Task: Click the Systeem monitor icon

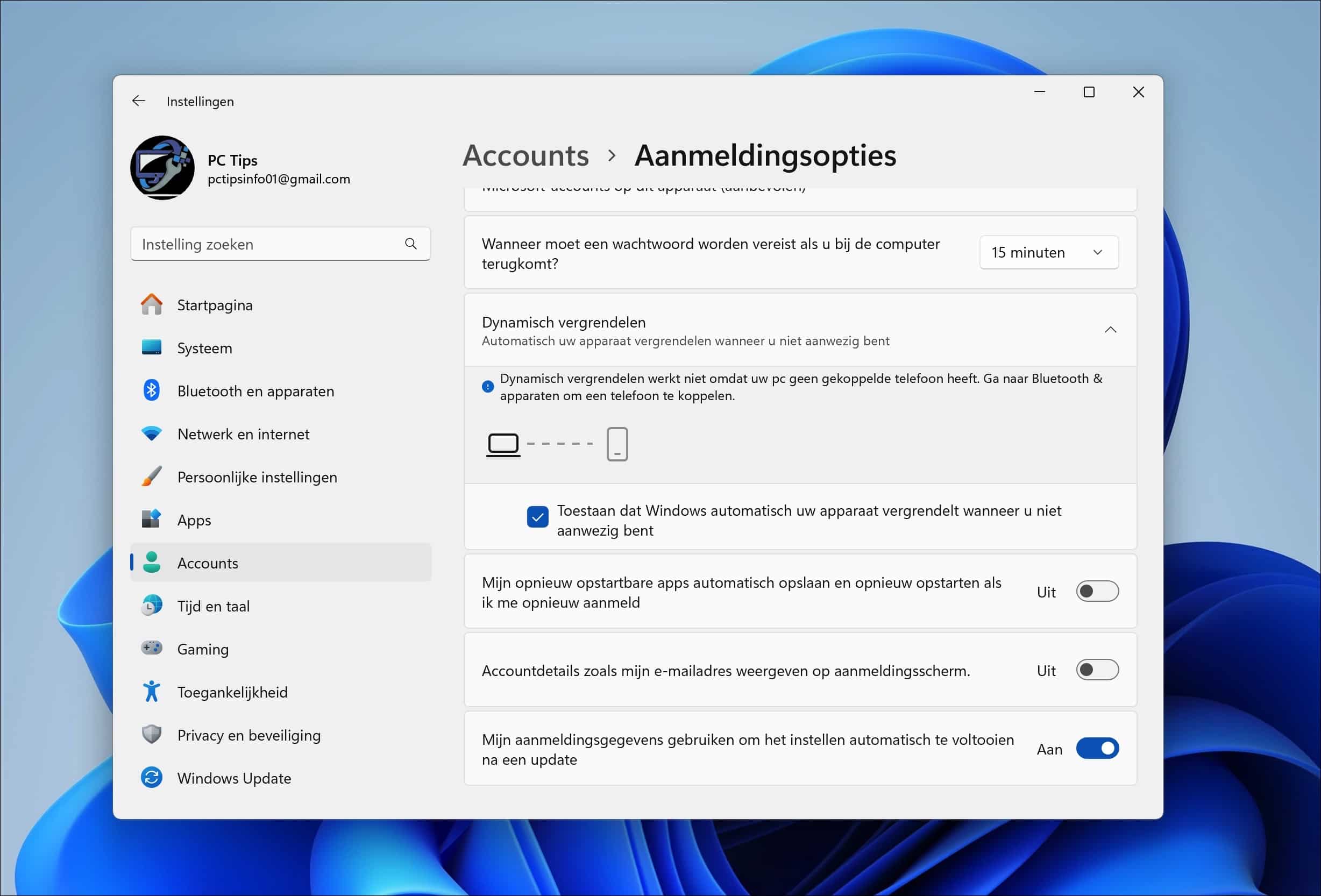Action: [x=152, y=347]
